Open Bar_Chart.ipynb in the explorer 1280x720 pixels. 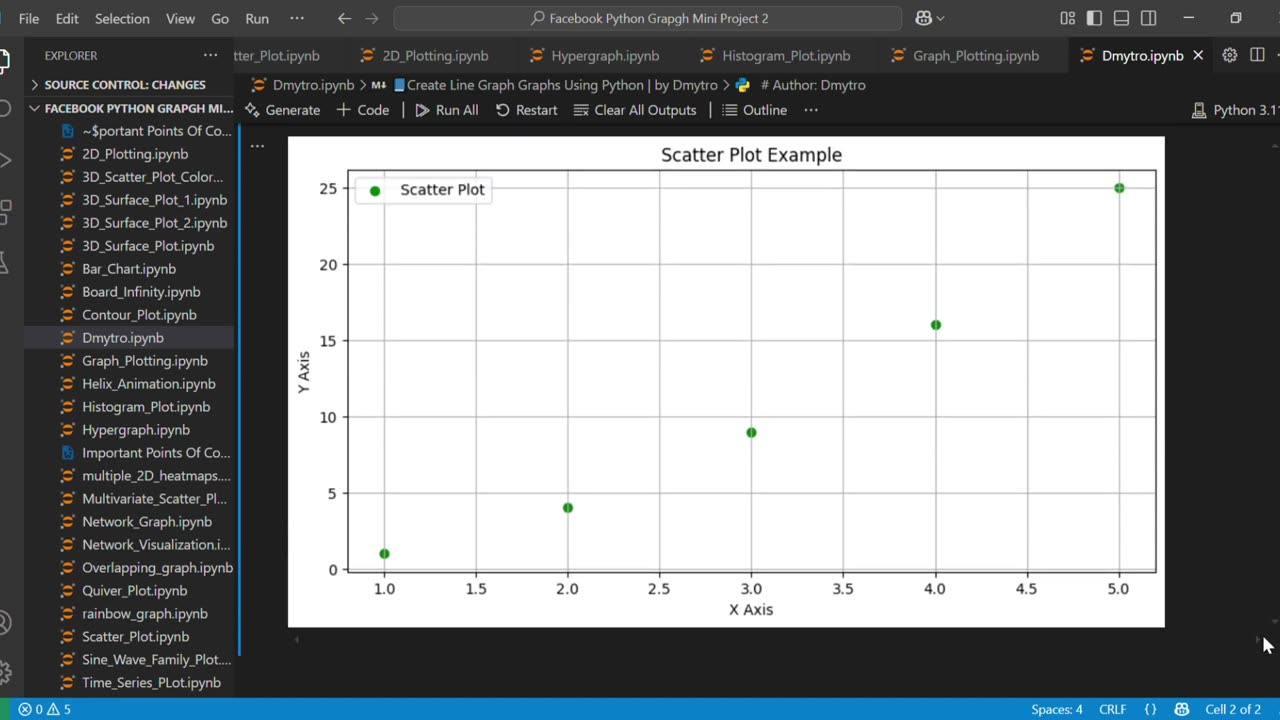pyautogui.click(x=129, y=269)
